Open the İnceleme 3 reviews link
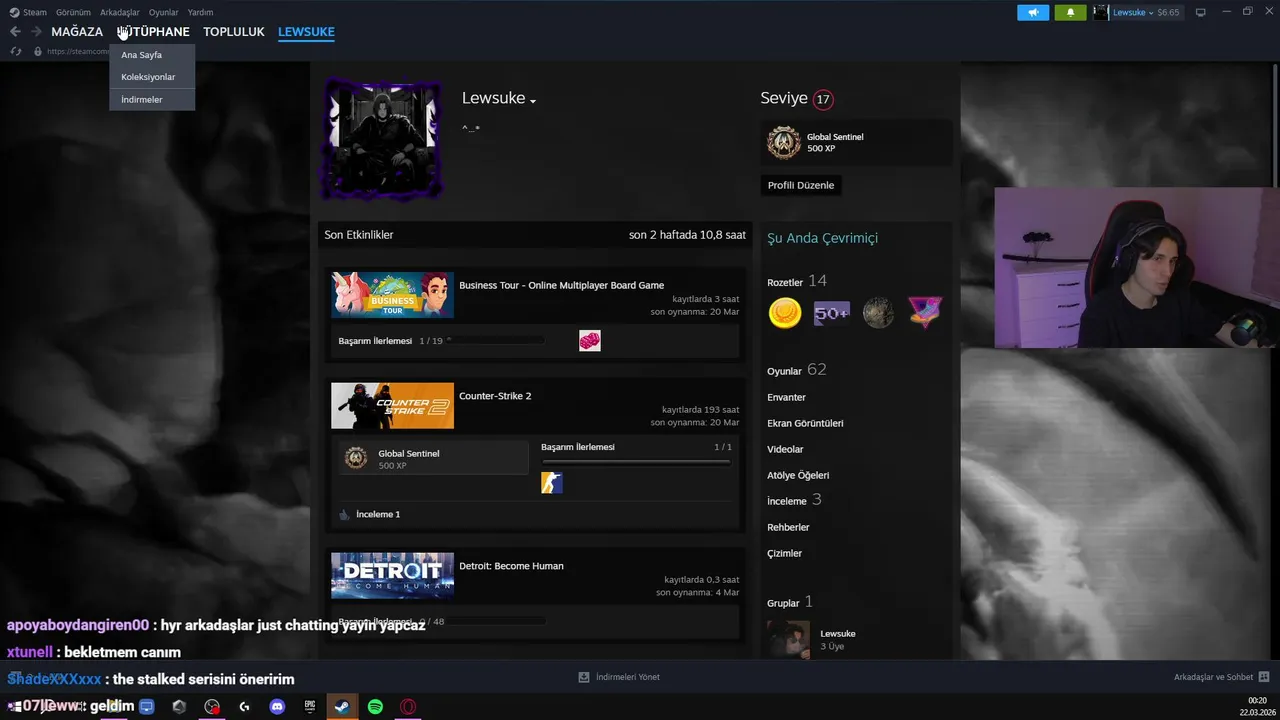 coord(794,500)
